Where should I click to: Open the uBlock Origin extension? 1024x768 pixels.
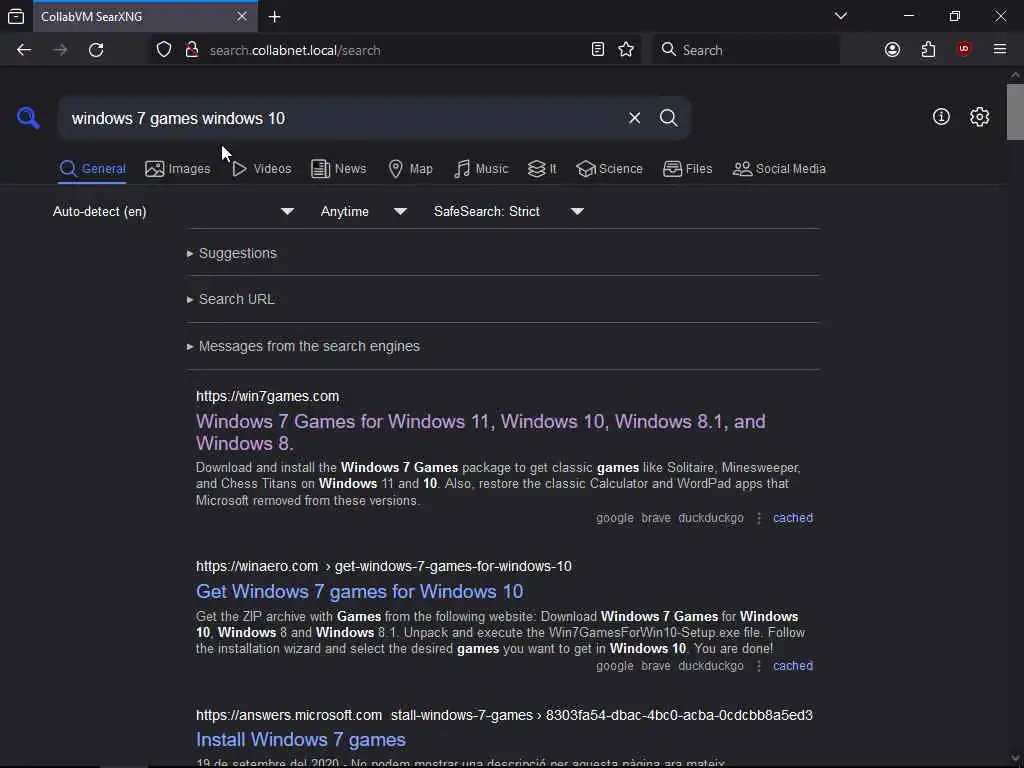(964, 50)
